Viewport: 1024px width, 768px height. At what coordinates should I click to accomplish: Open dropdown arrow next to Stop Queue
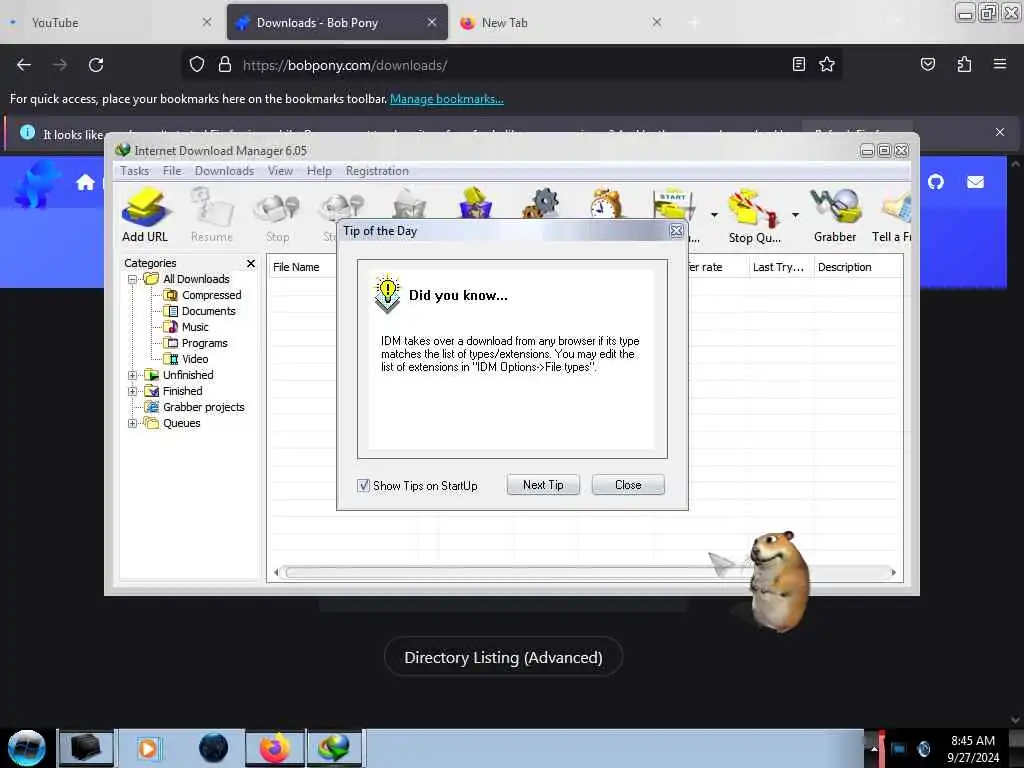point(795,215)
